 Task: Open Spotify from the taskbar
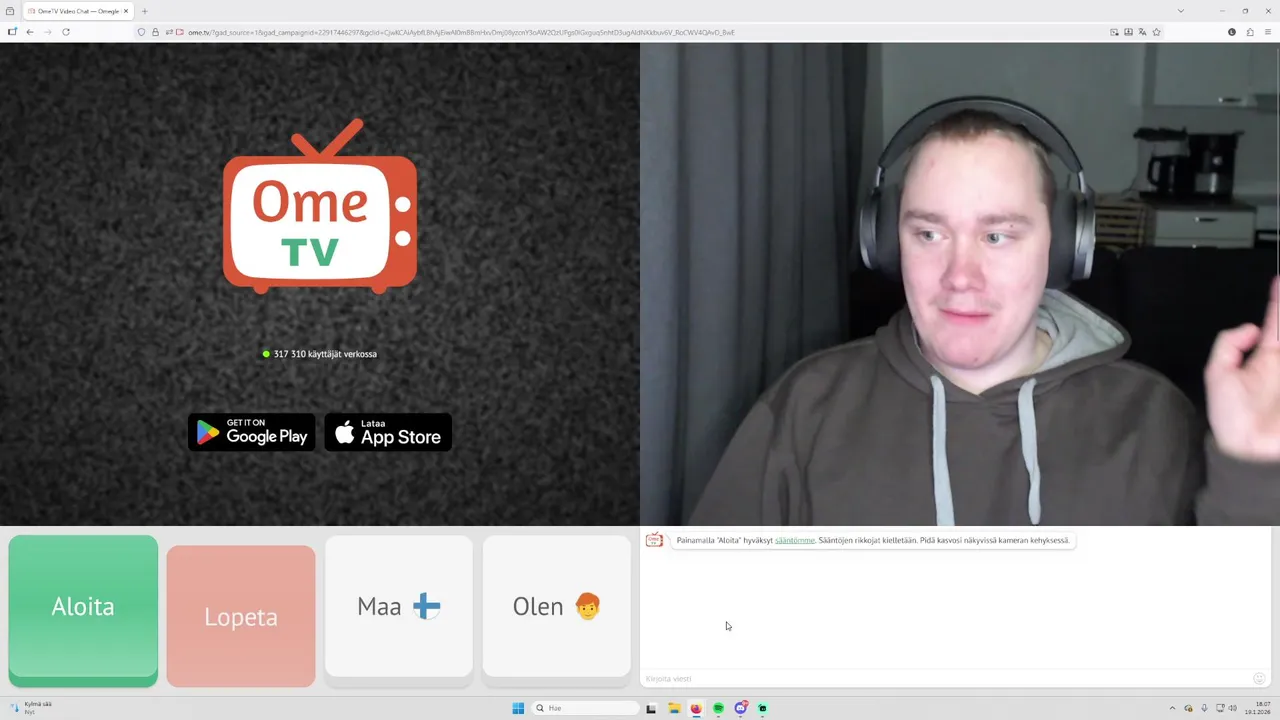(x=718, y=708)
